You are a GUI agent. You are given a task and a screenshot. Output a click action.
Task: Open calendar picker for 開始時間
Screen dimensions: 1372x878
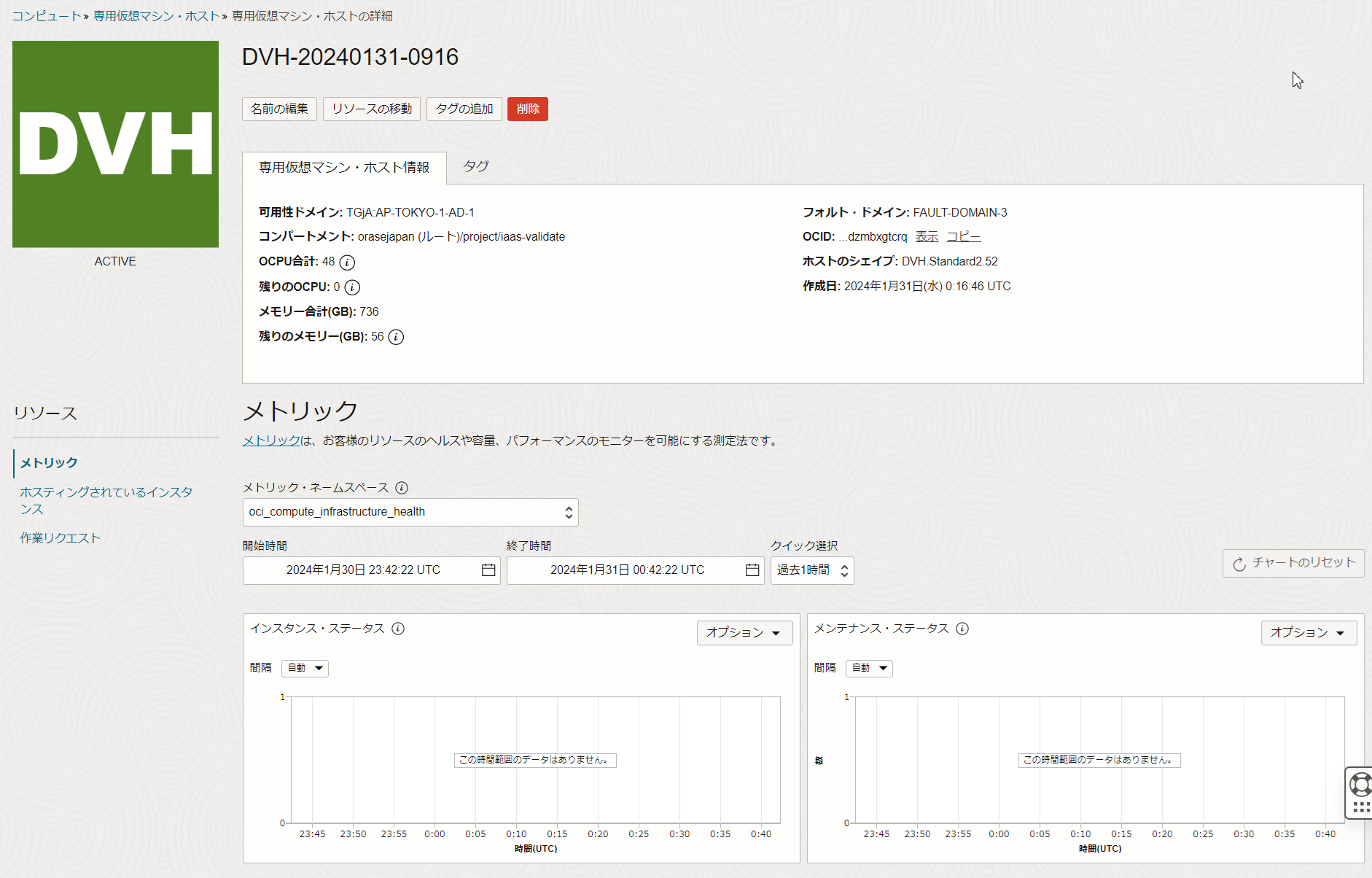488,570
